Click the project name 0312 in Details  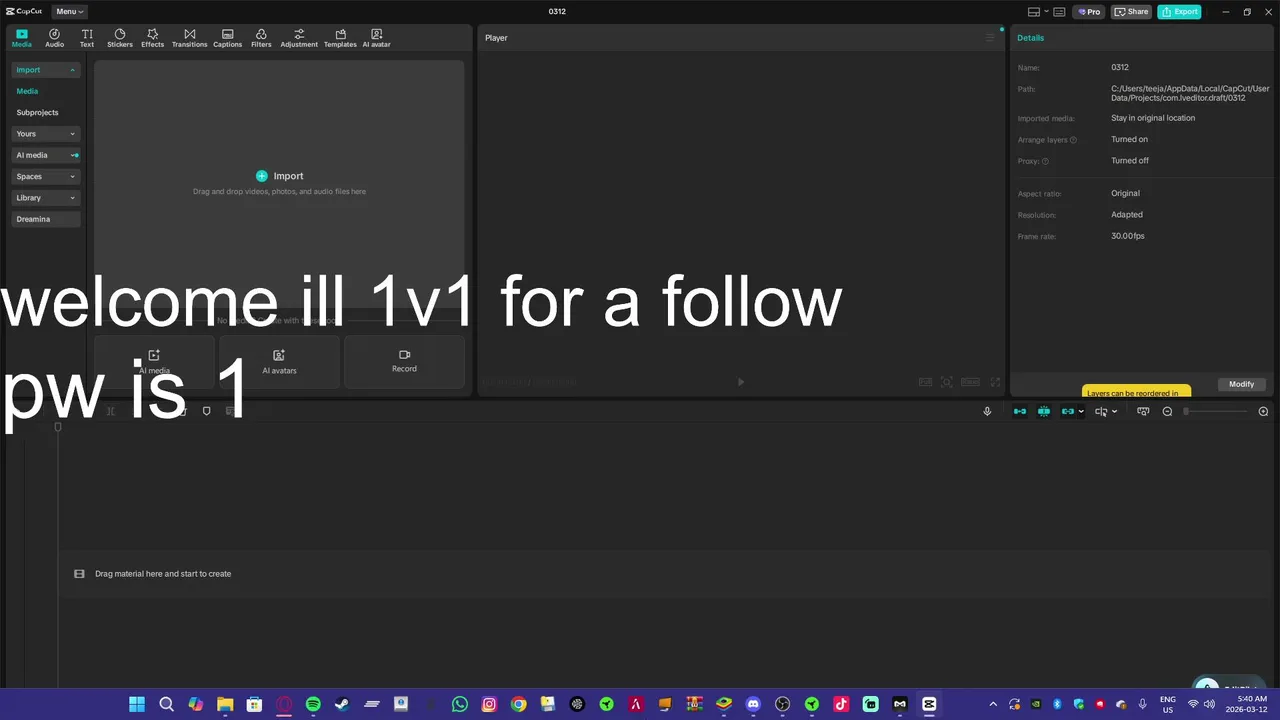[x=1120, y=67]
